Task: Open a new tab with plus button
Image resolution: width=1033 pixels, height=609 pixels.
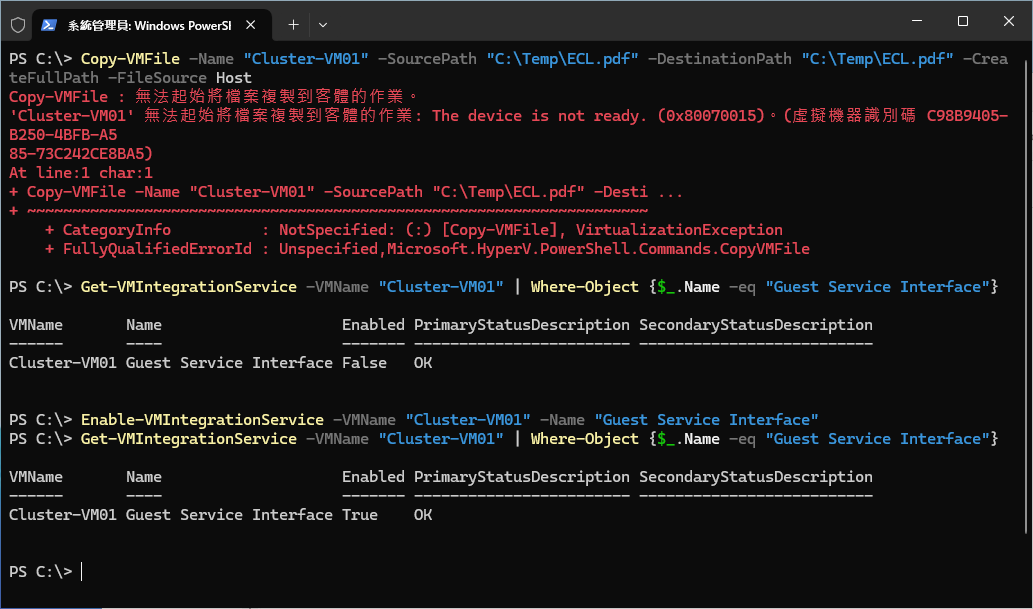Action: pos(293,23)
